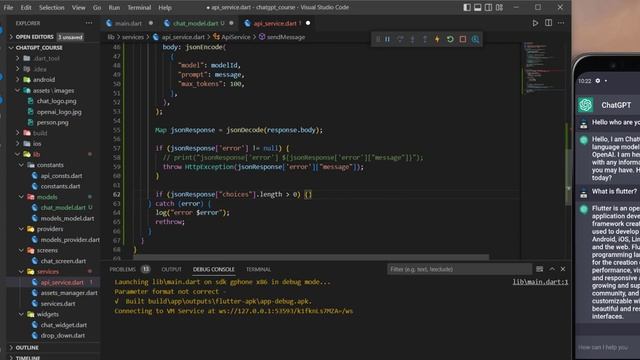640x360 pixels.
Task: Open the Terminal menu
Action: [x=139, y=7]
